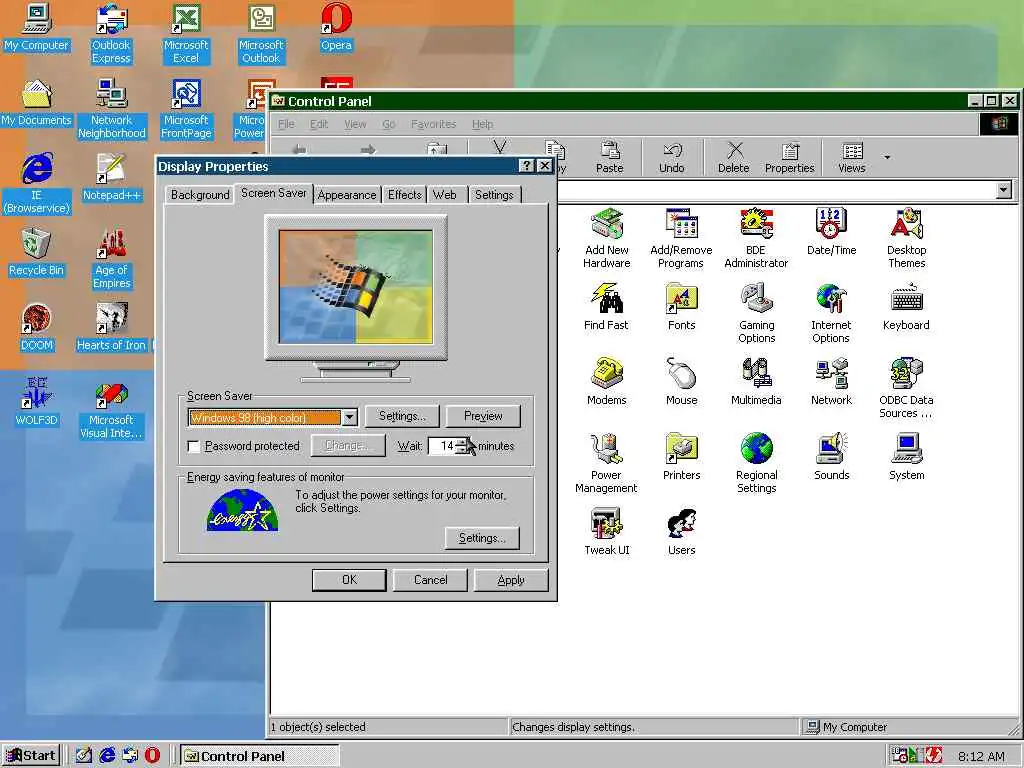Open System applet
1024x768 pixels.
pyautogui.click(x=906, y=456)
